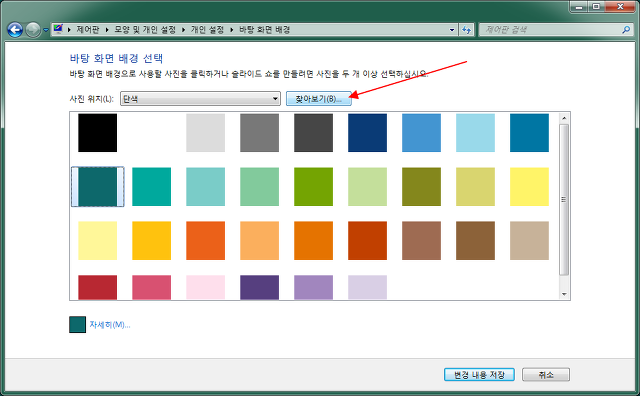
Task: Pick the navy blue swatch
Action: point(367,133)
